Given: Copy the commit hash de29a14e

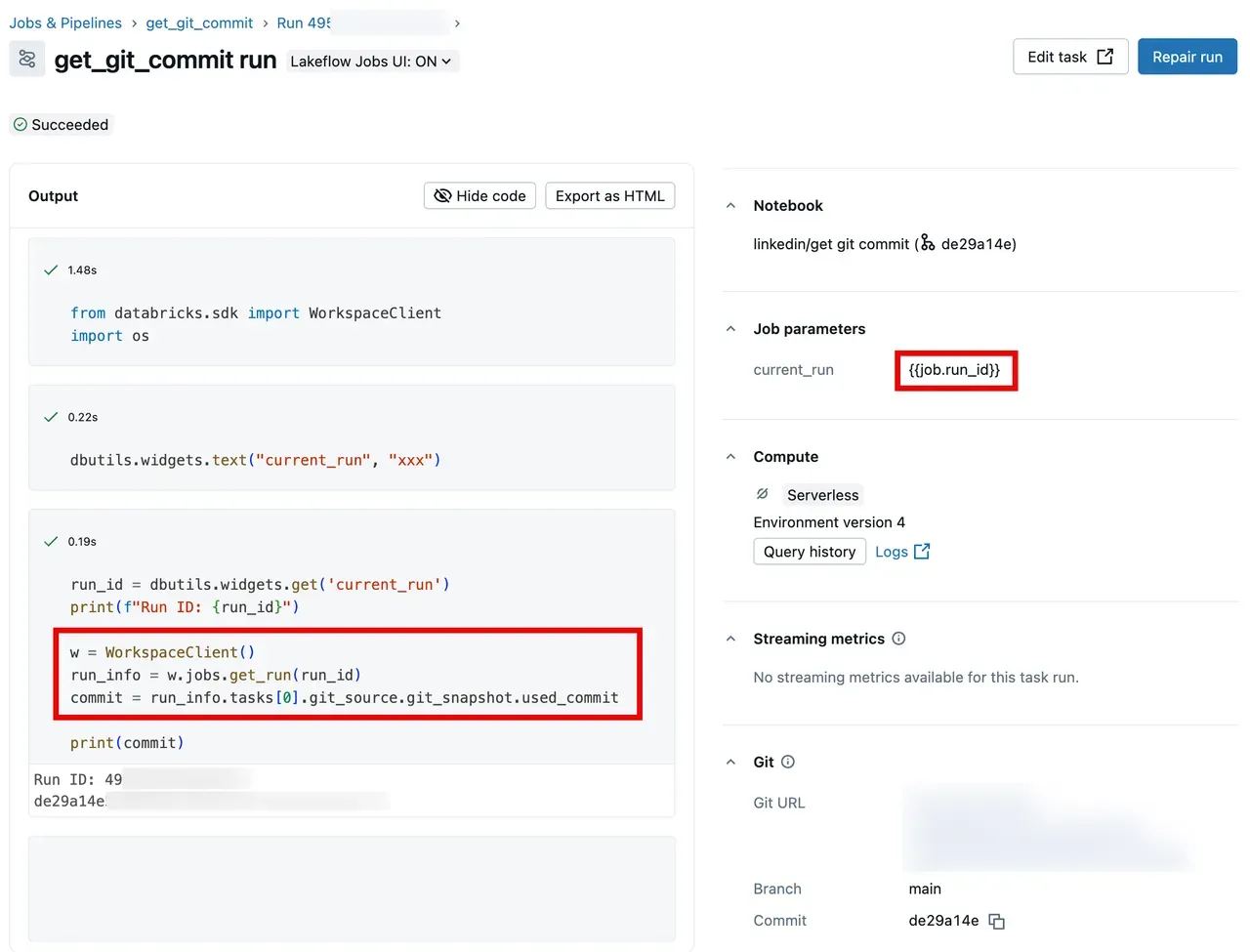Looking at the screenshot, I should [x=996, y=921].
